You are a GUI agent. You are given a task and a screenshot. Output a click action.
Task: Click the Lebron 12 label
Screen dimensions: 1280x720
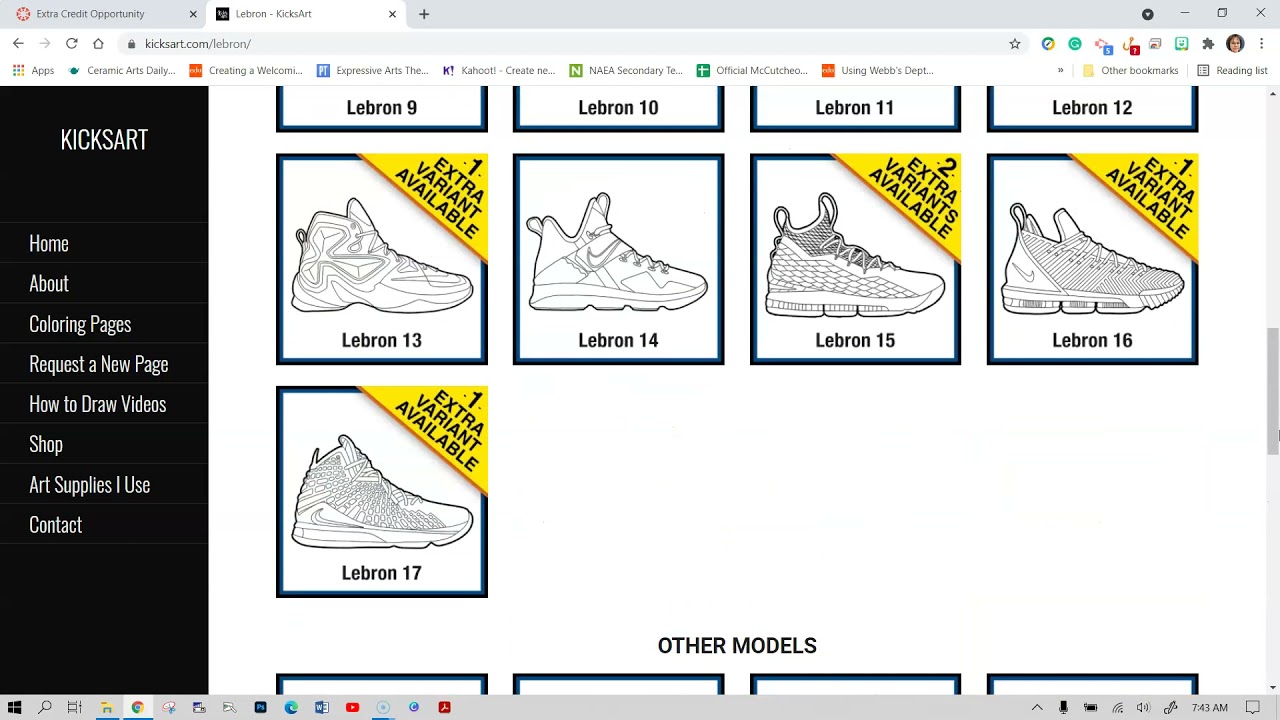tap(1092, 108)
